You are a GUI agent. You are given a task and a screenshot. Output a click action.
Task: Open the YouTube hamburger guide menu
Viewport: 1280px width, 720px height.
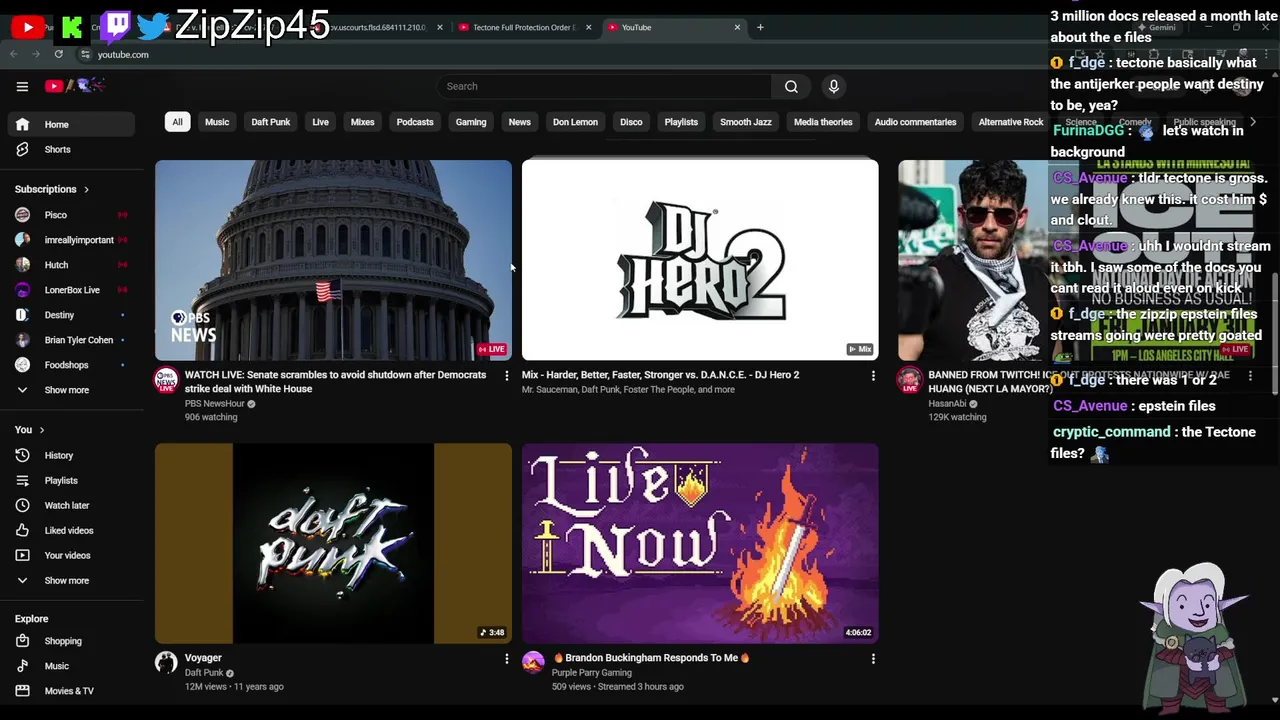coord(22,86)
